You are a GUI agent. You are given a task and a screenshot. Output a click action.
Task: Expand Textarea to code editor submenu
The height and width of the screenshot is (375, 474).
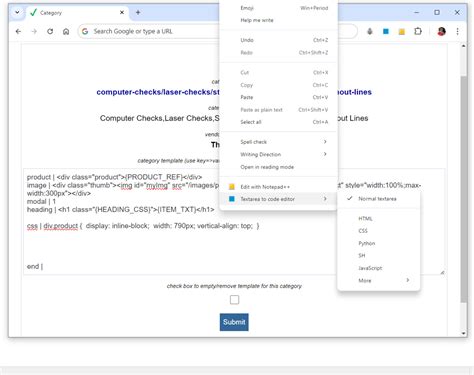coord(278,199)
